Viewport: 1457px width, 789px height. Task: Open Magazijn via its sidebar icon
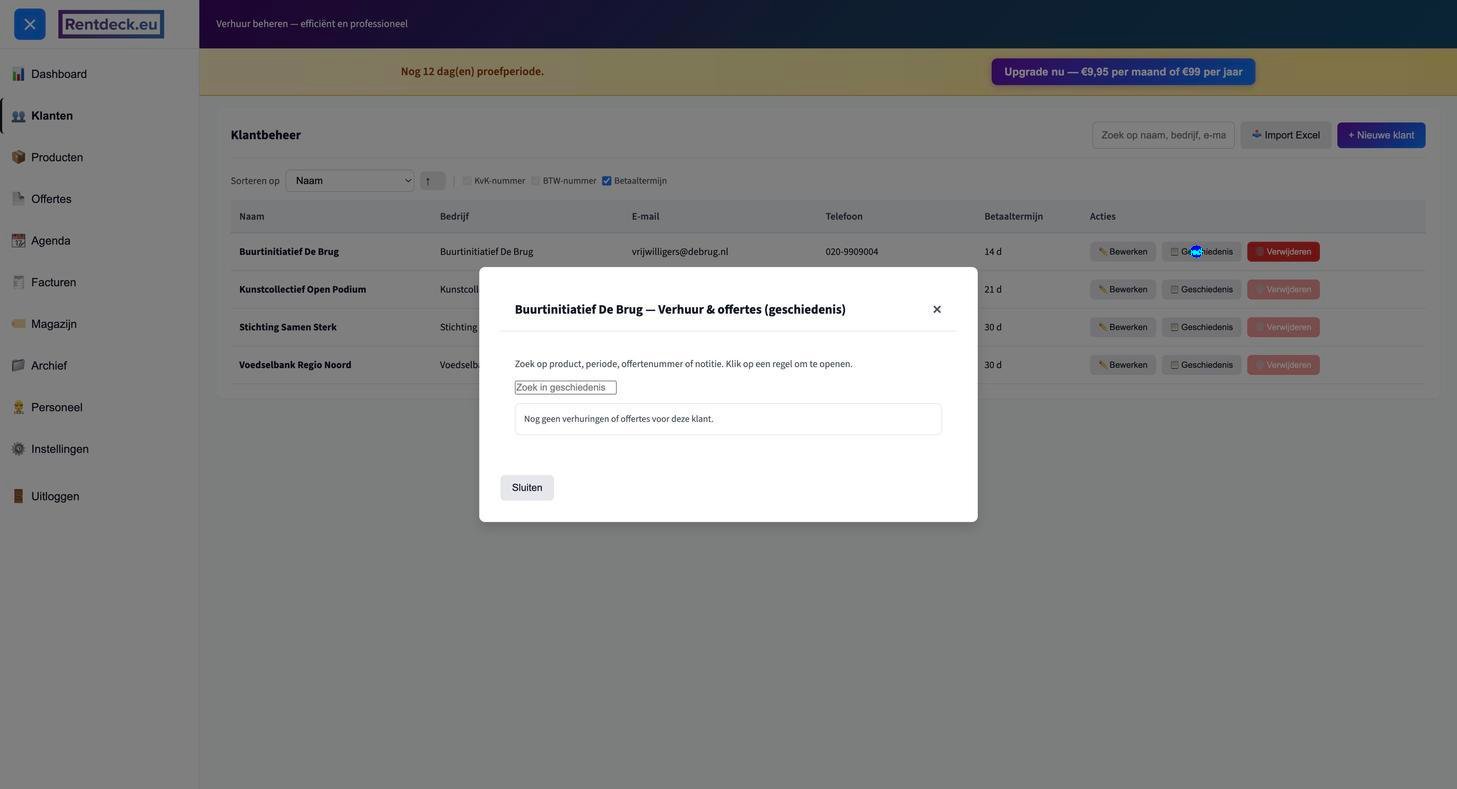tap(18, 324)
